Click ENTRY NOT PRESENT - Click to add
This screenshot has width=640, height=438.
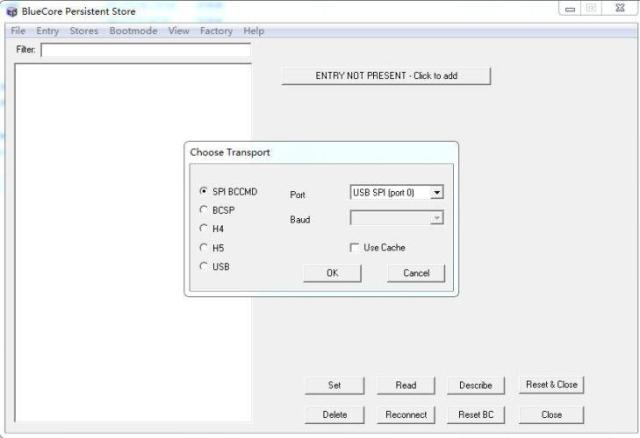386,76
